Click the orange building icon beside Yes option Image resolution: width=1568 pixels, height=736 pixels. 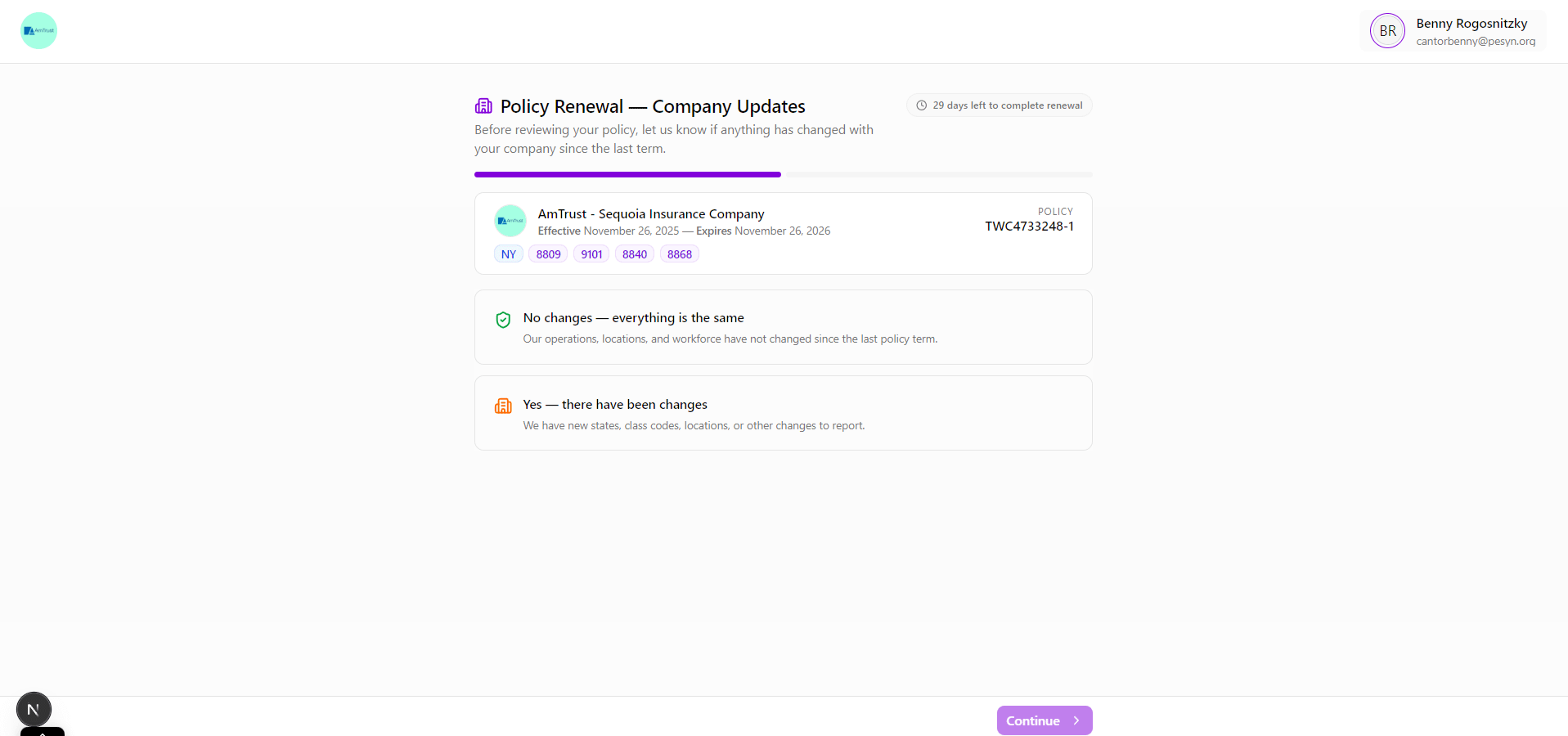pos(503,406)
